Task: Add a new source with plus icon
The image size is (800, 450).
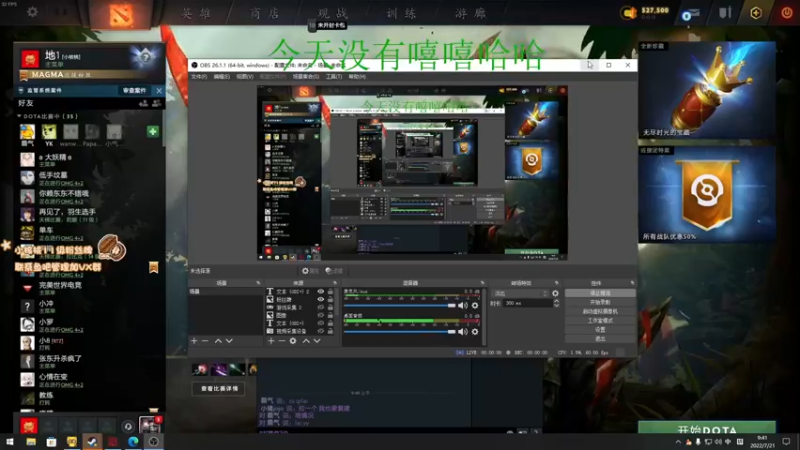Action: pyautogui.click(x=271, y=341)
